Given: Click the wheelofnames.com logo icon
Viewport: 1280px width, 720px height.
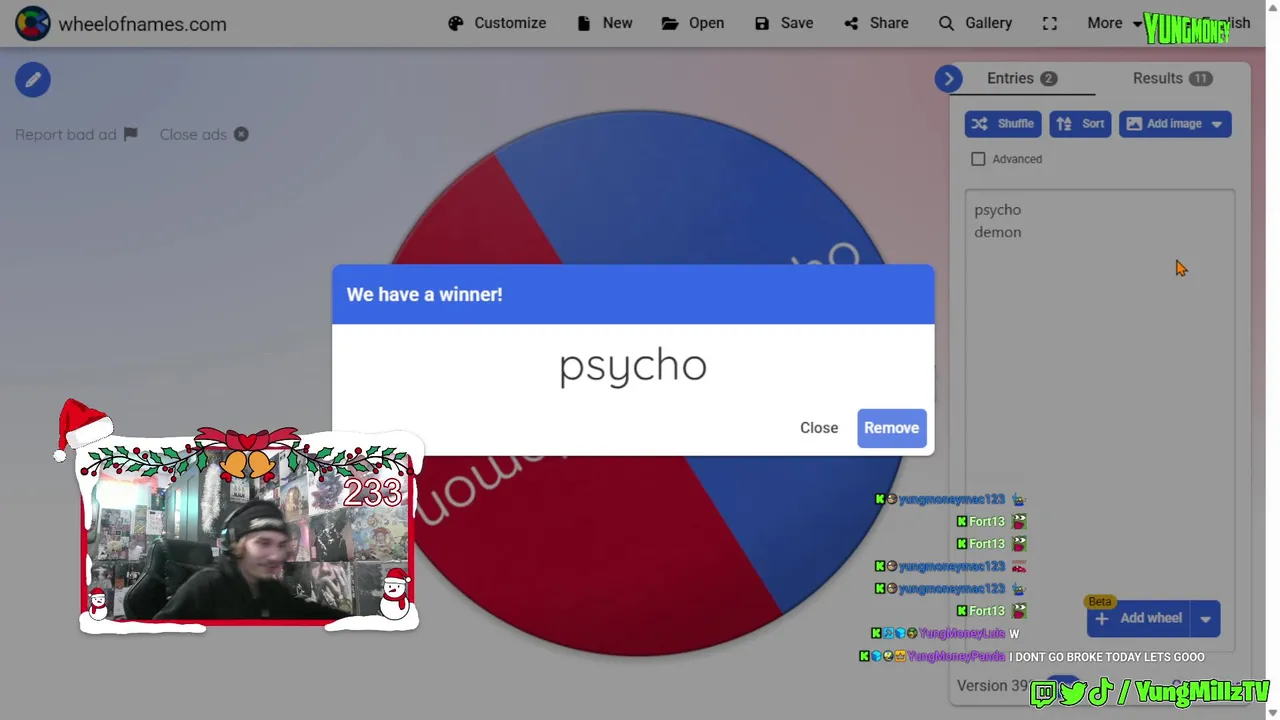Looking at the screenshot, I should 32,23.
